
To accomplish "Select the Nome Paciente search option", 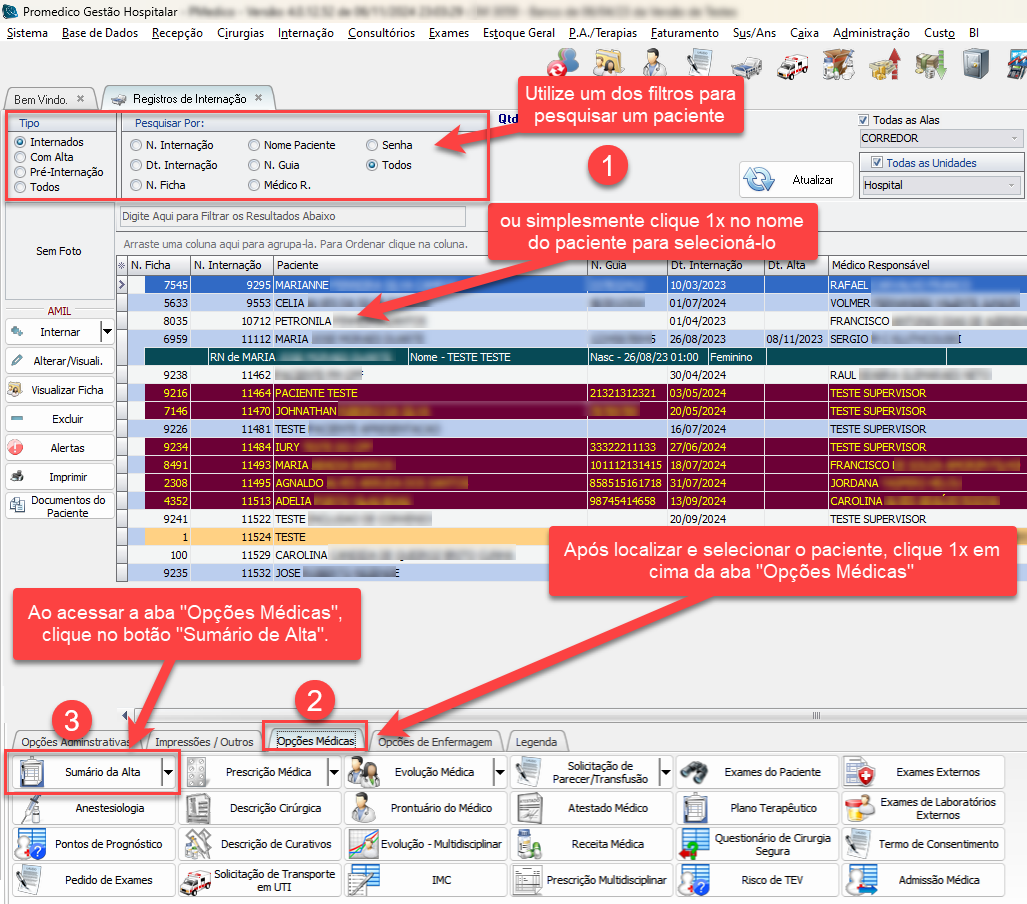I will click(x=254, y=145).
